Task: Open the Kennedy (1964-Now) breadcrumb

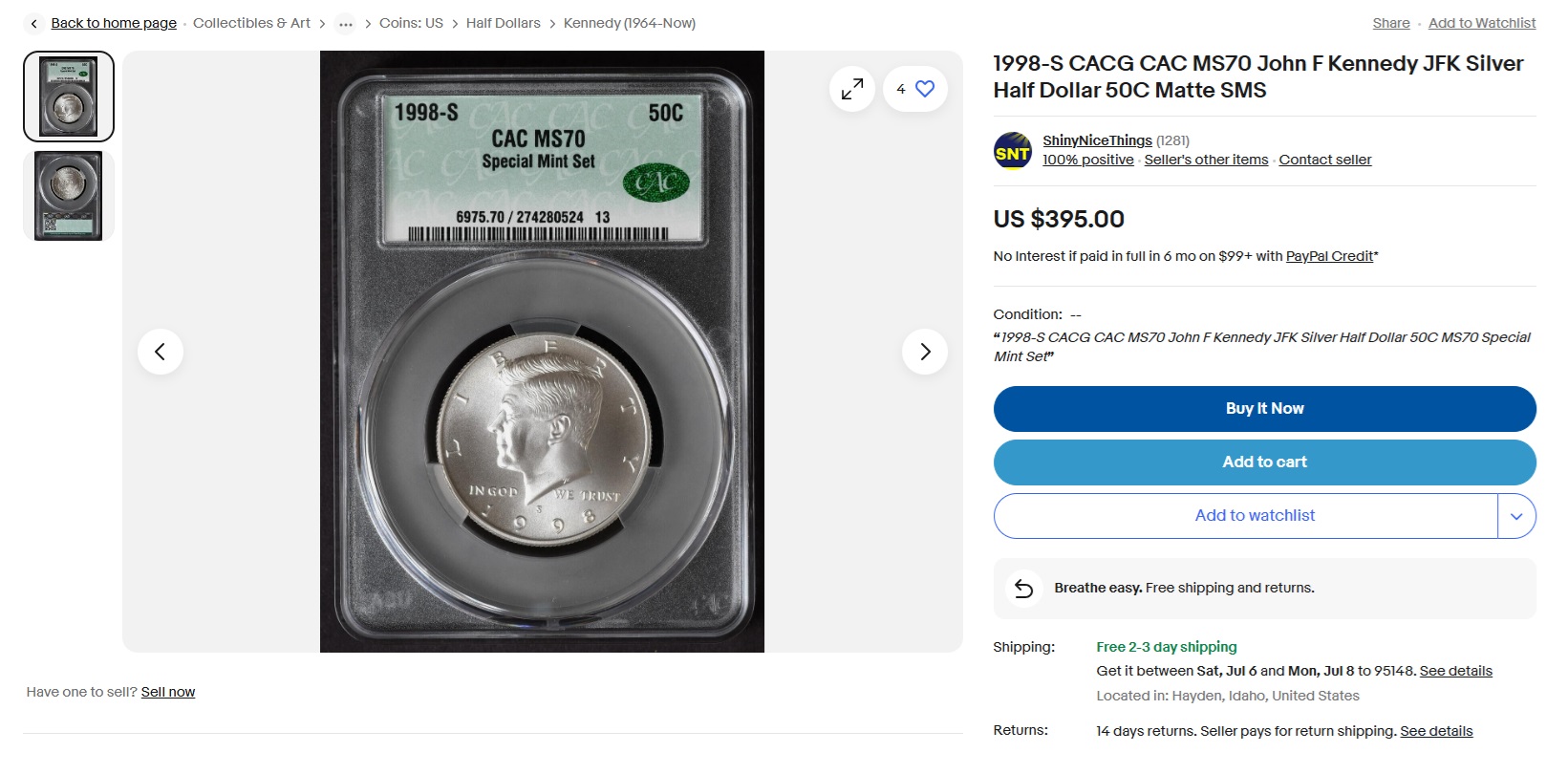Action: [x=629, y=23]
